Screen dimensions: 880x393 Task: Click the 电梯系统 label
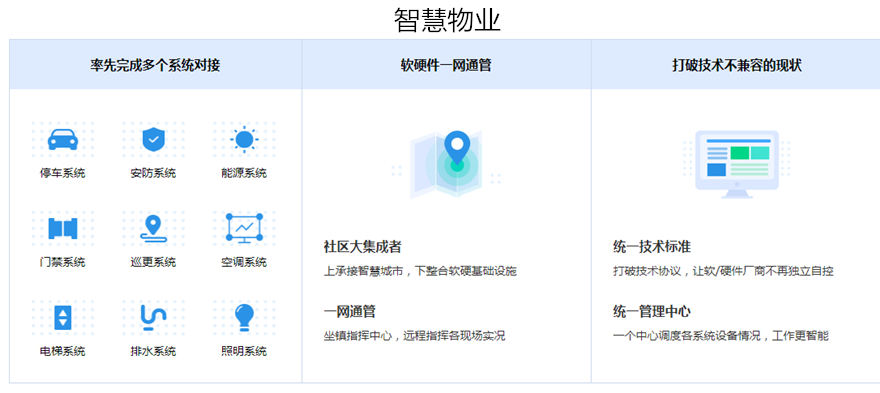63,351
